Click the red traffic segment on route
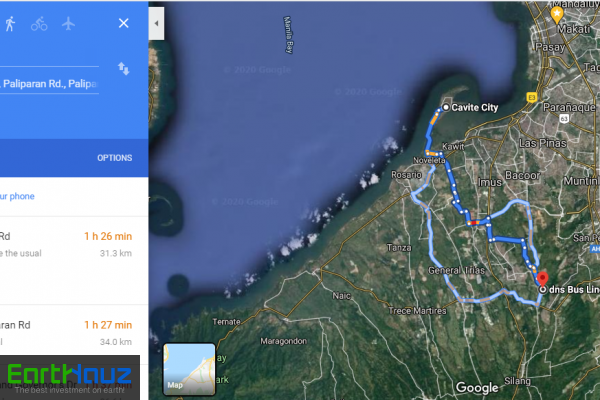The height and width of the screenshot is (400, 600). [x=474, y=223]
